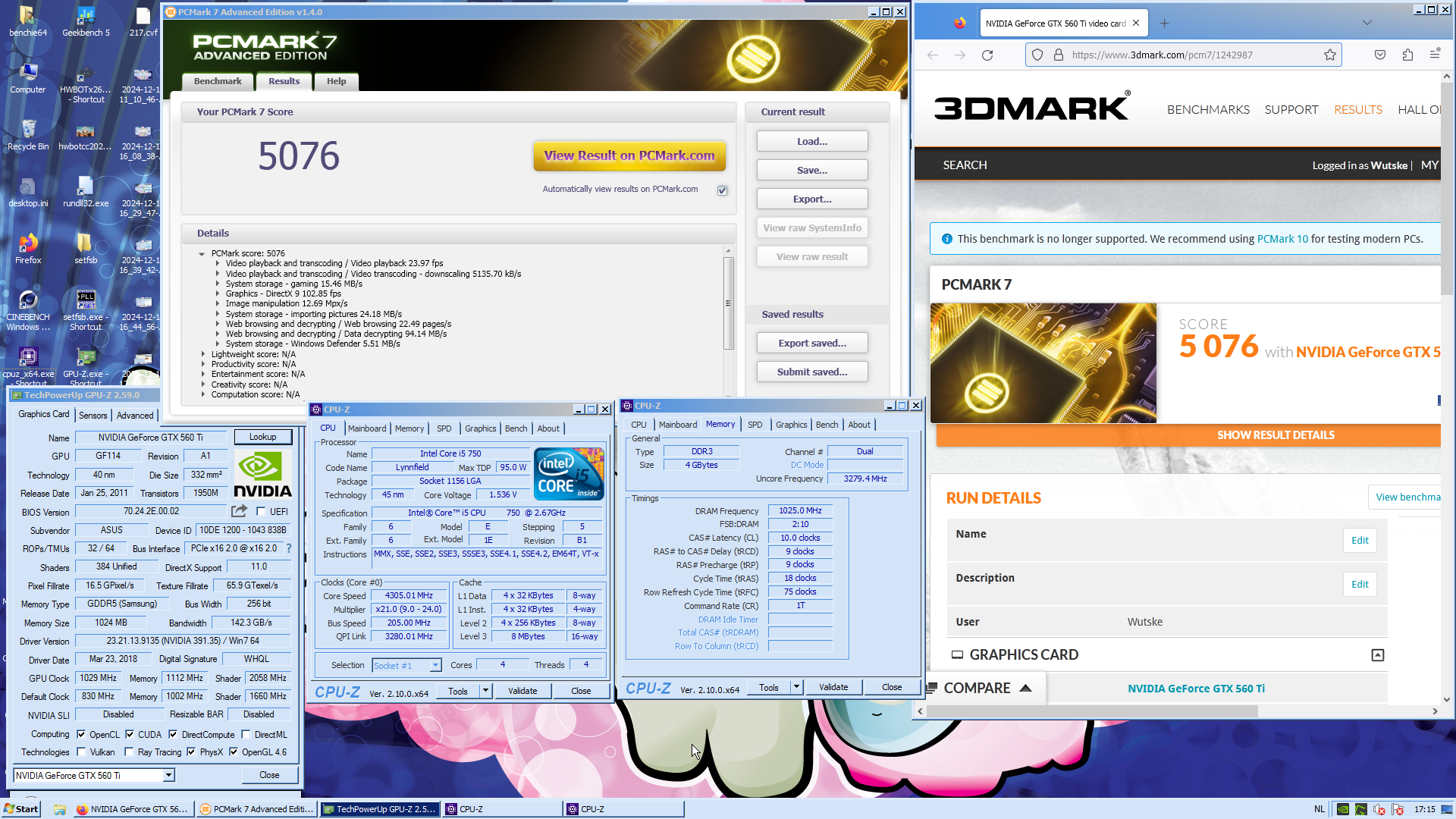The image size is (1456, 819).
Task: Reload the Firefox page
Action: coord(987,55)
